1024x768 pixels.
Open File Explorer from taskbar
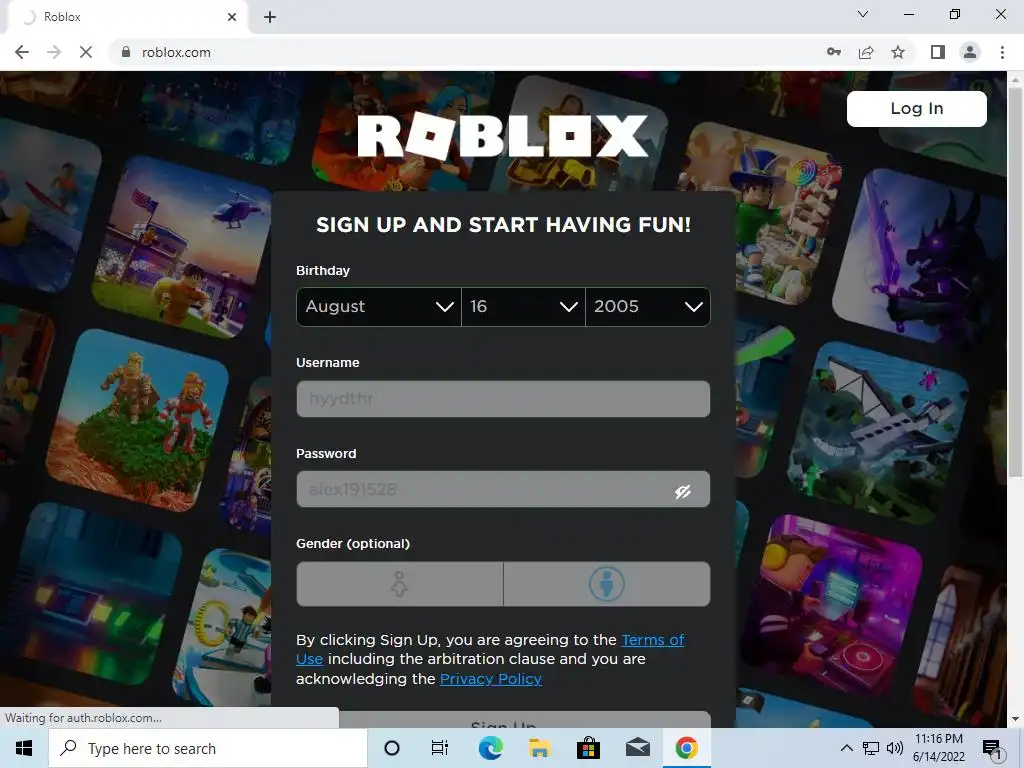pyautogui.click(x=539, y=748)
